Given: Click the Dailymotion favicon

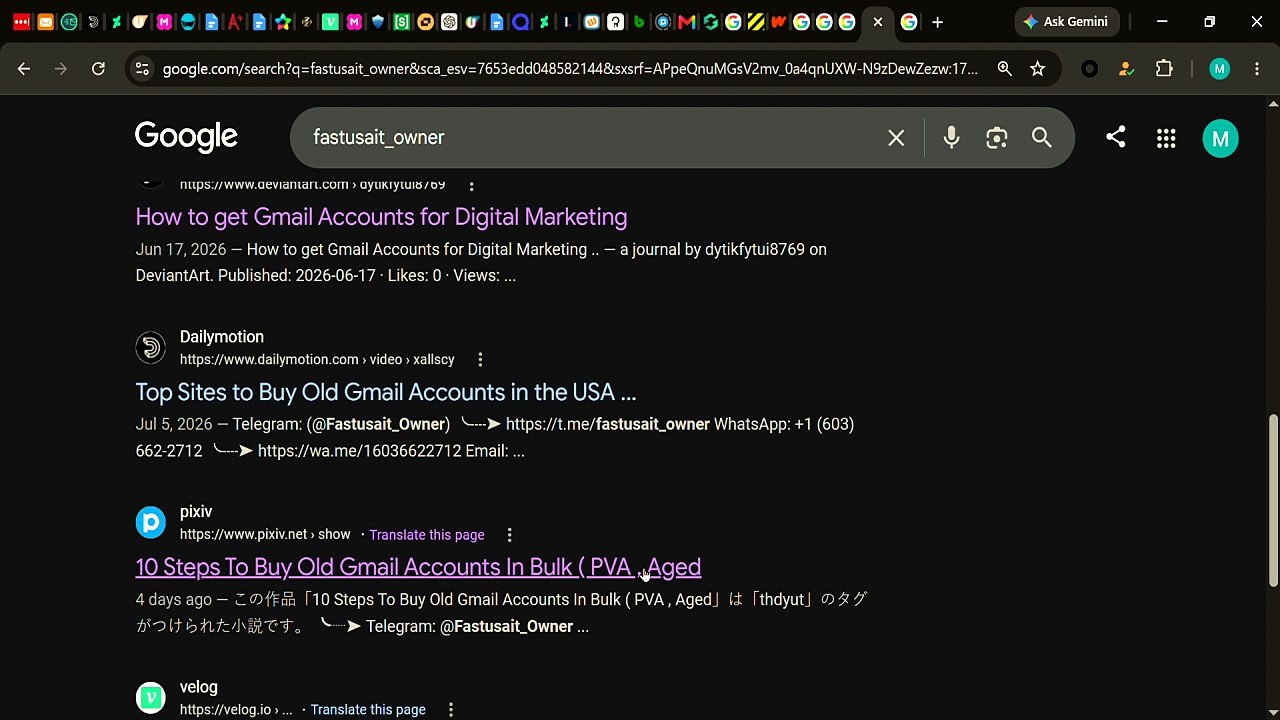Looking at the screenshot, I should [151, 348].
